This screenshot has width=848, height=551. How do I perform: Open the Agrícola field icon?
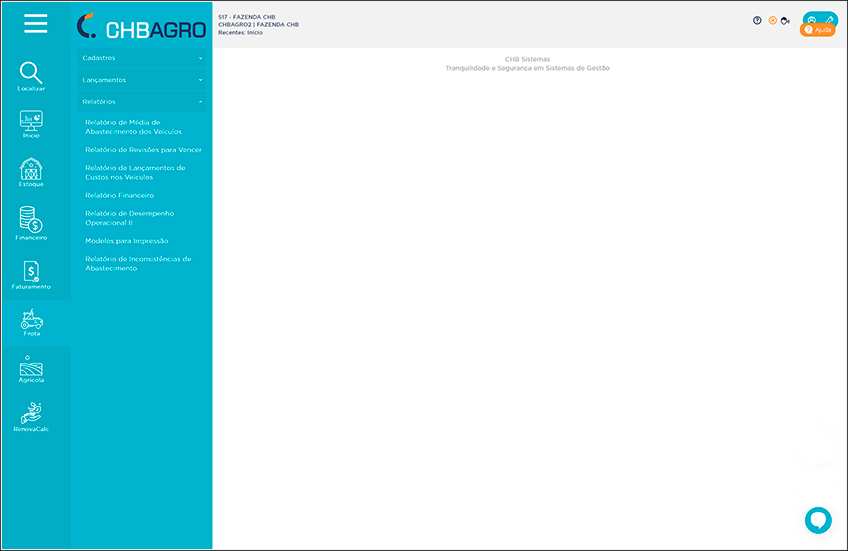[x=31, y=368]
